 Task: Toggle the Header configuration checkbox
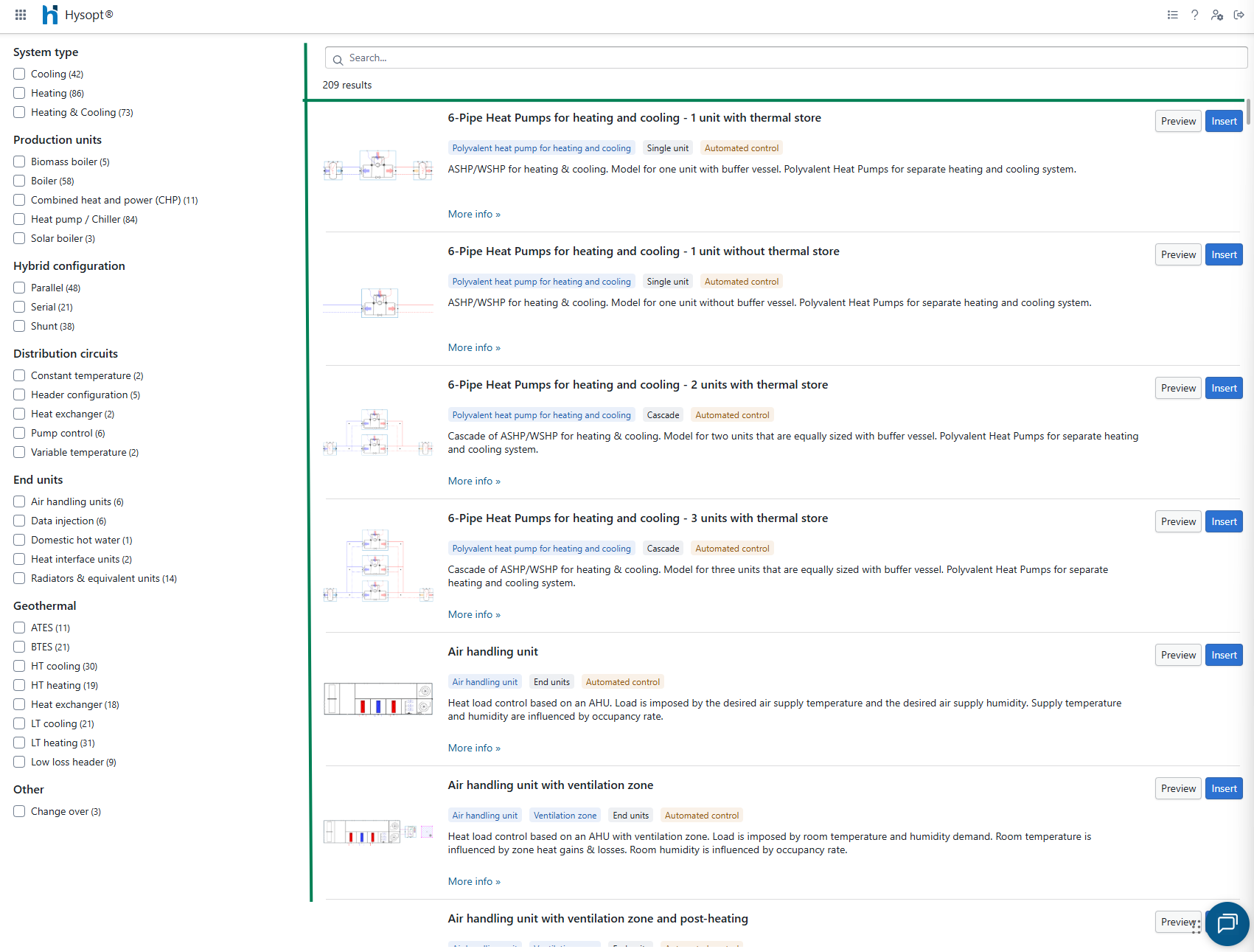[19, 395]
